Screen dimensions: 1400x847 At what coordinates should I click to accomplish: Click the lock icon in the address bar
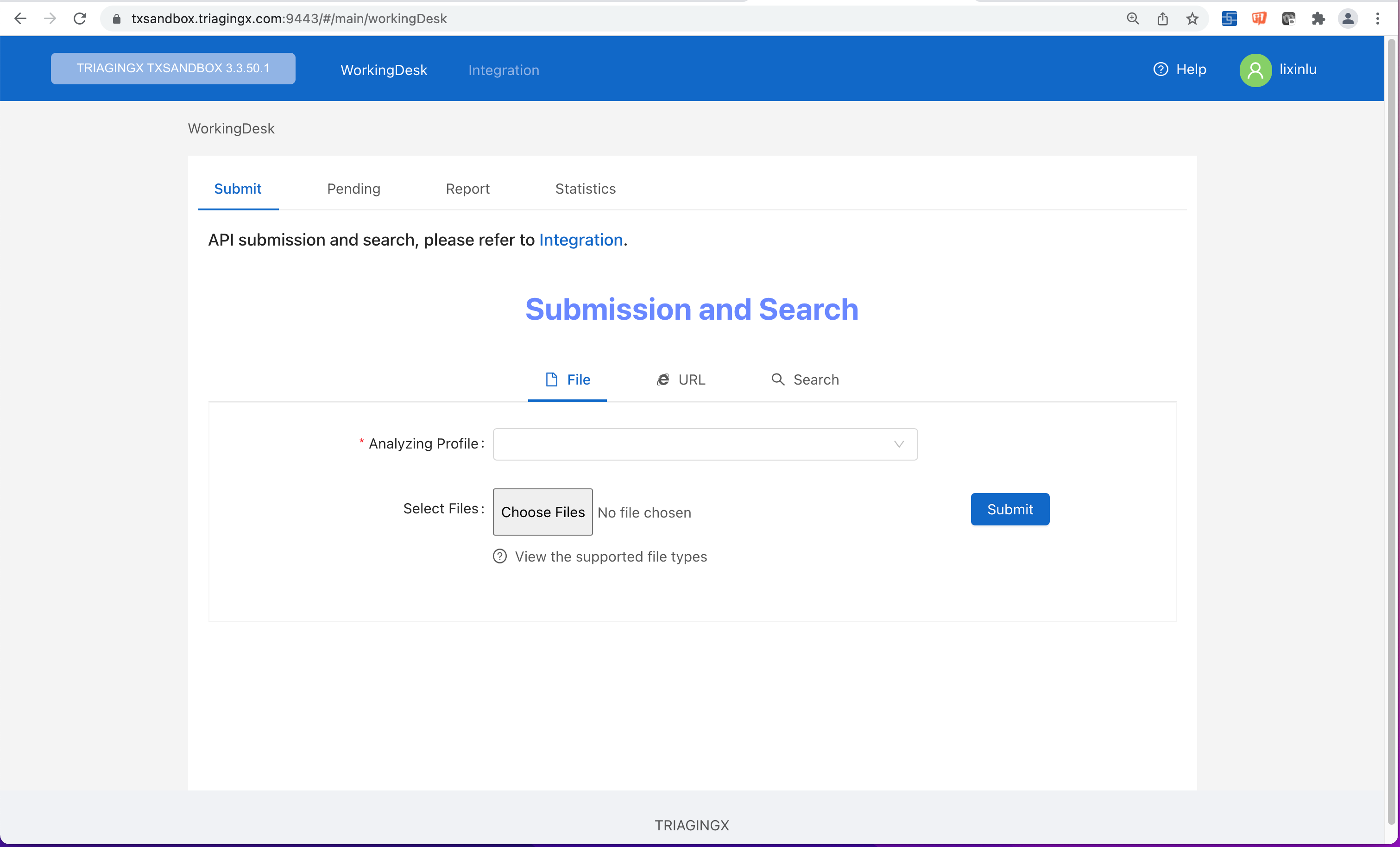116,19
